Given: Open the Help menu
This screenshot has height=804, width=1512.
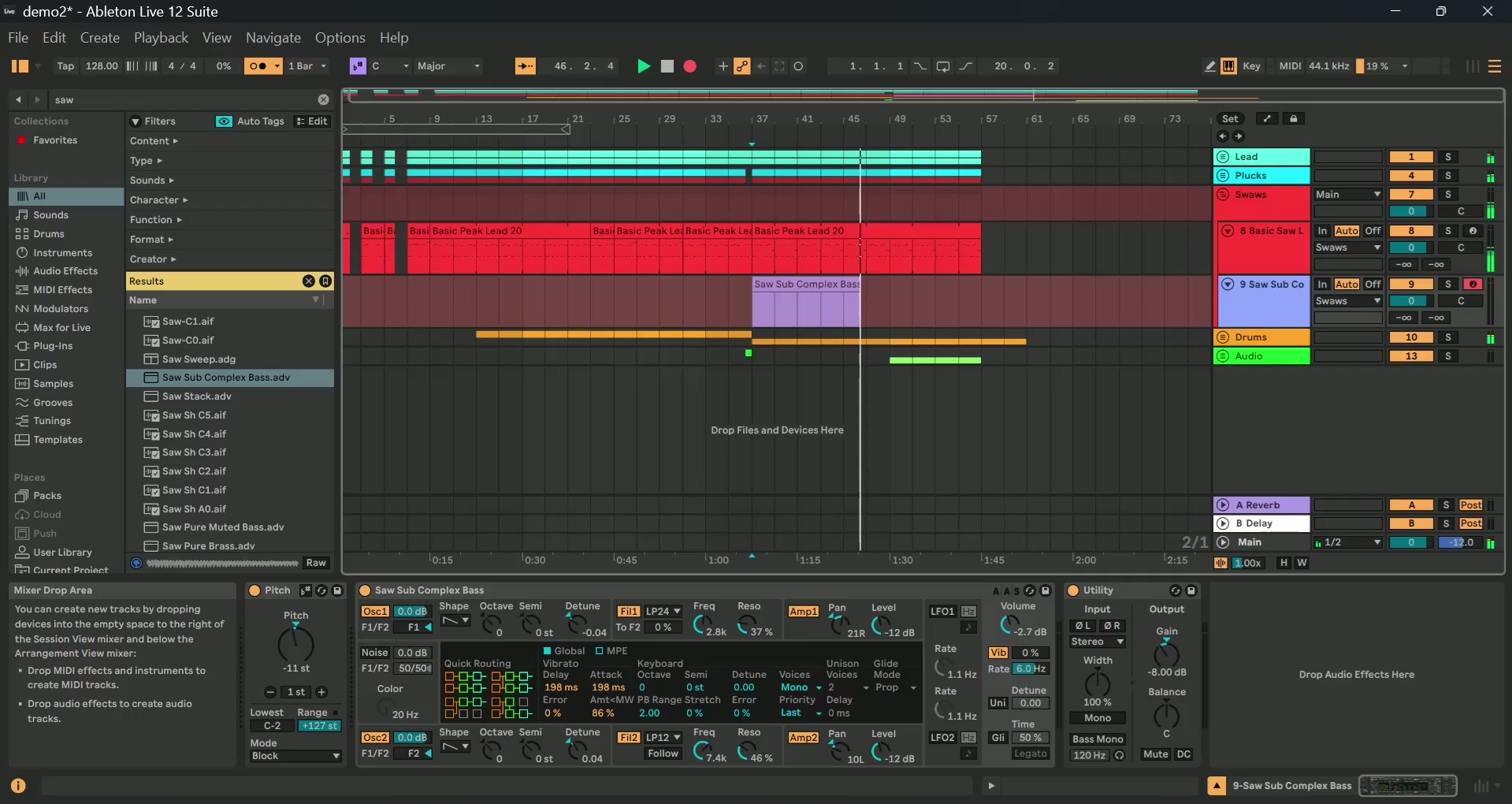Looking at the screenshot, I should (x=394, y=38).
